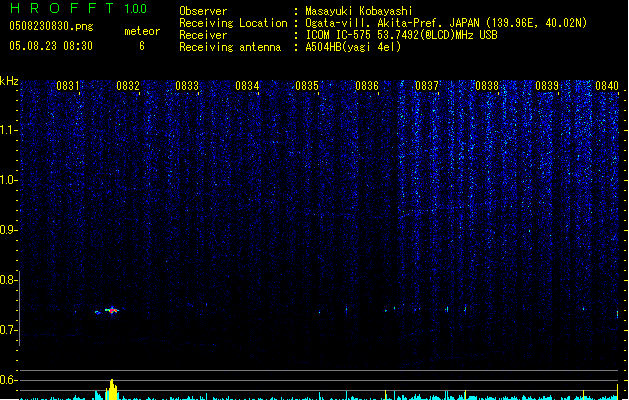Screen dimensions: 629x400
Task: Click the date stamp 05.08.23 08:30
Action: [51, 46]
